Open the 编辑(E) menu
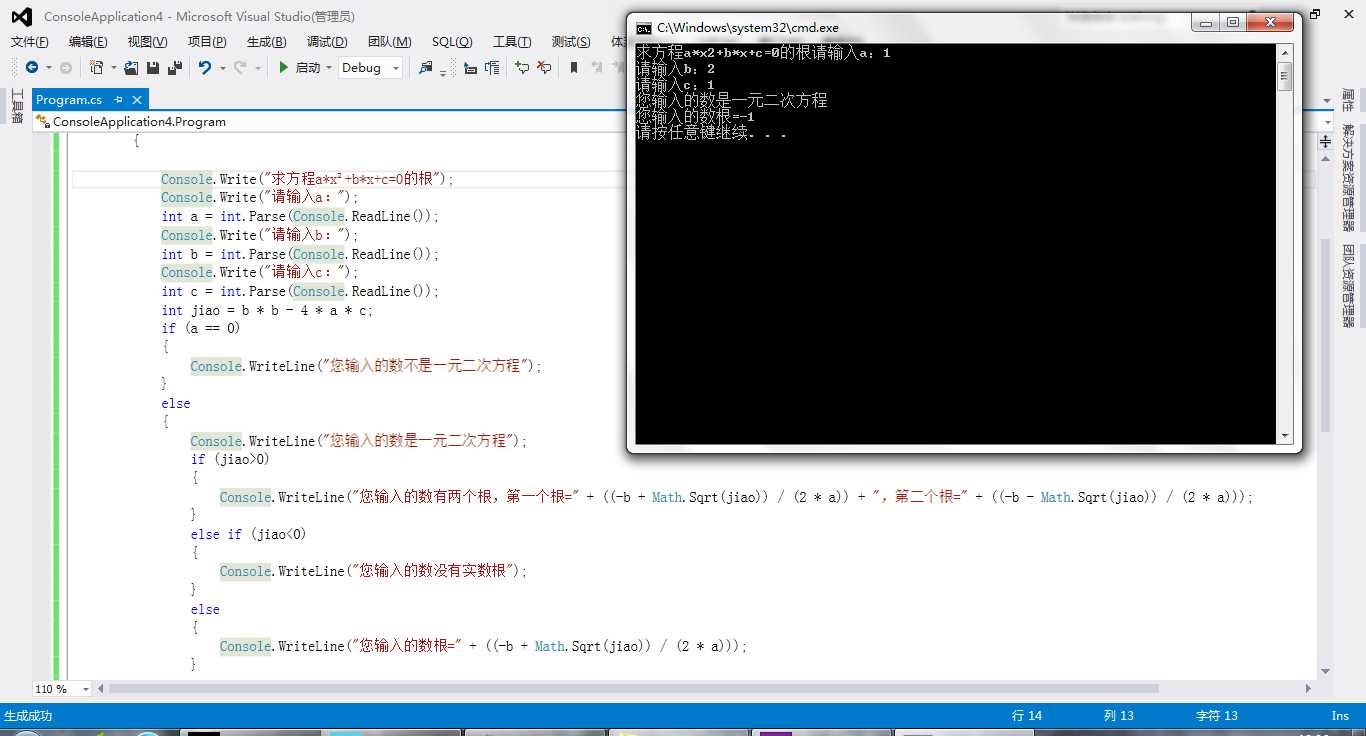1366x736 pixels. pyautogui.click(x=88, y=41)
